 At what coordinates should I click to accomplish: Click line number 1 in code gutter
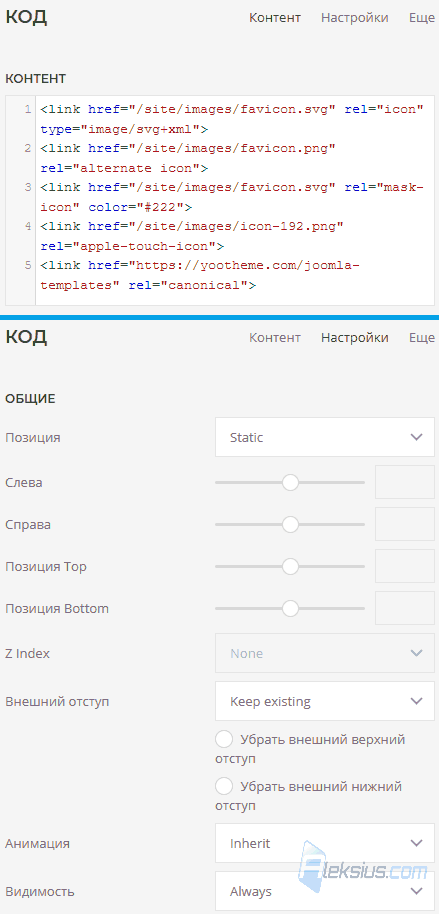27,110
